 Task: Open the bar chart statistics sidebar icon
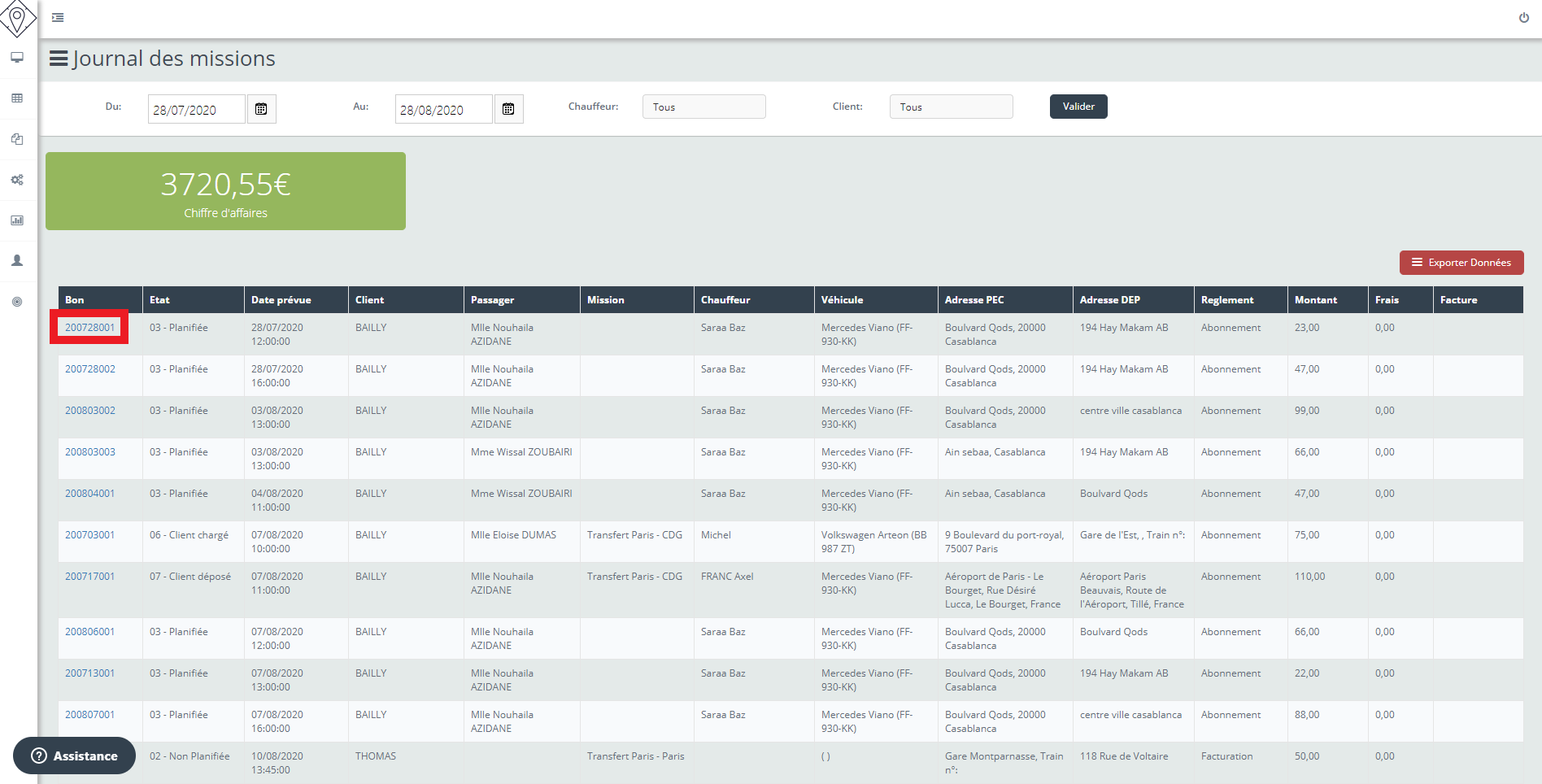17,220
